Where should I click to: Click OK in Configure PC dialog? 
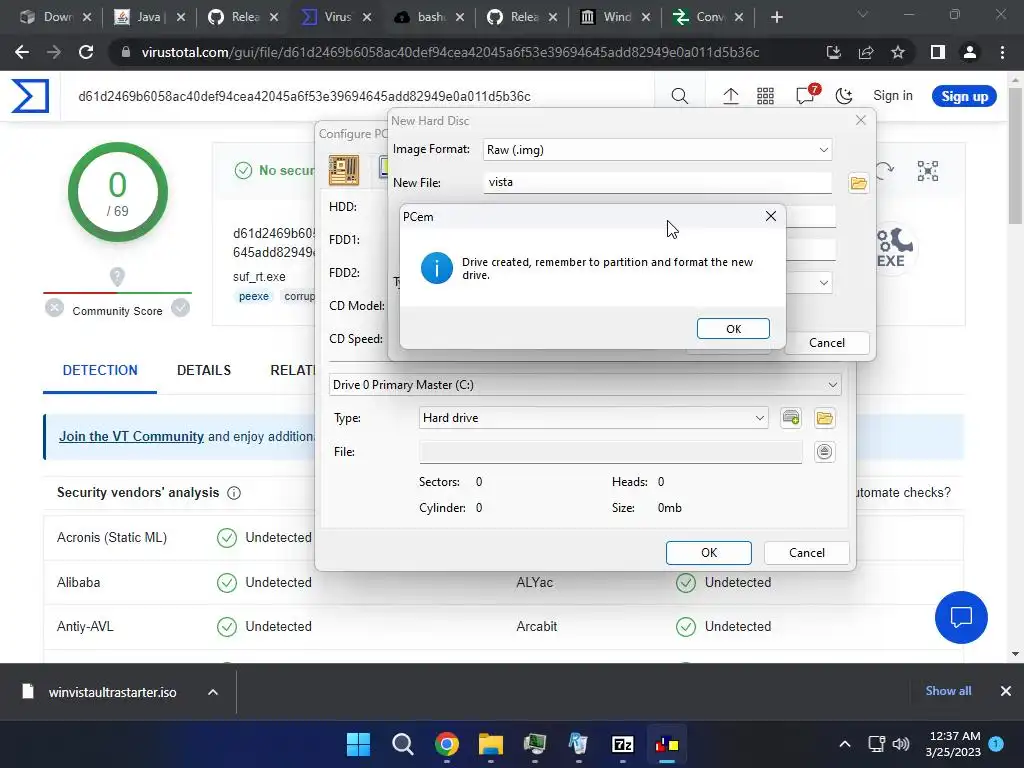click(x=709, y=552)
